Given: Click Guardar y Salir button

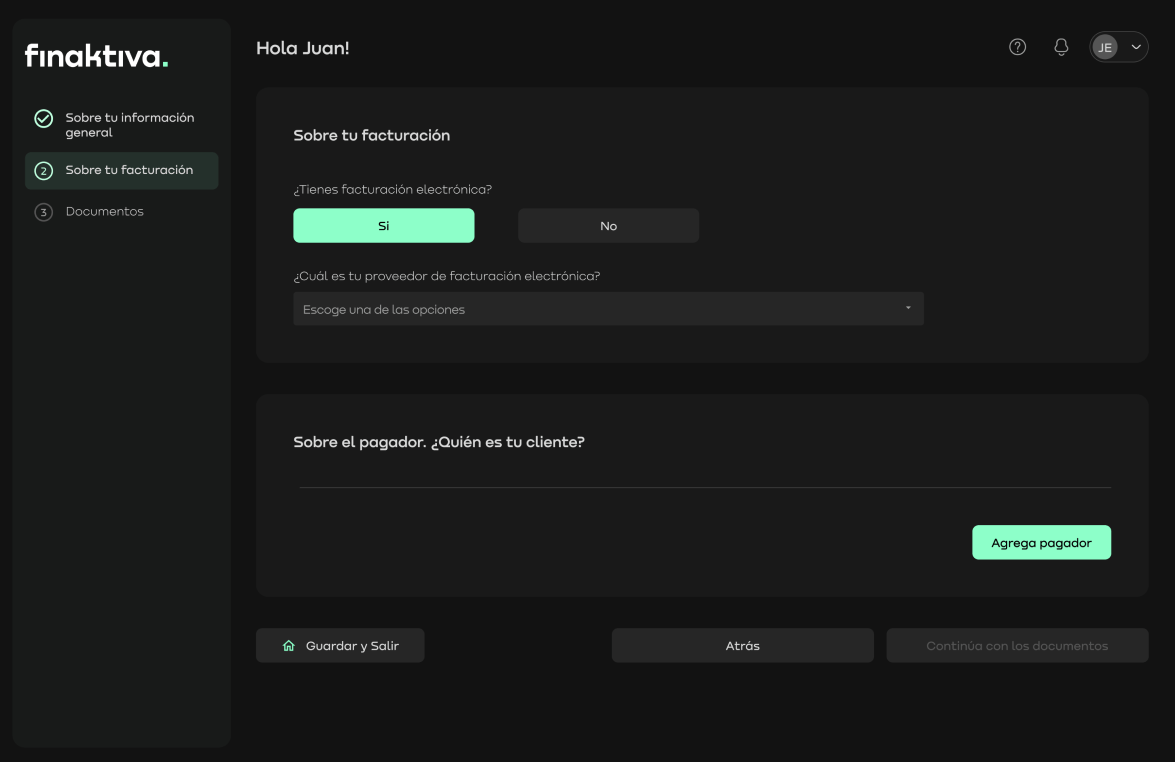Looking at the screenshot, I should (x=340, y=645).
